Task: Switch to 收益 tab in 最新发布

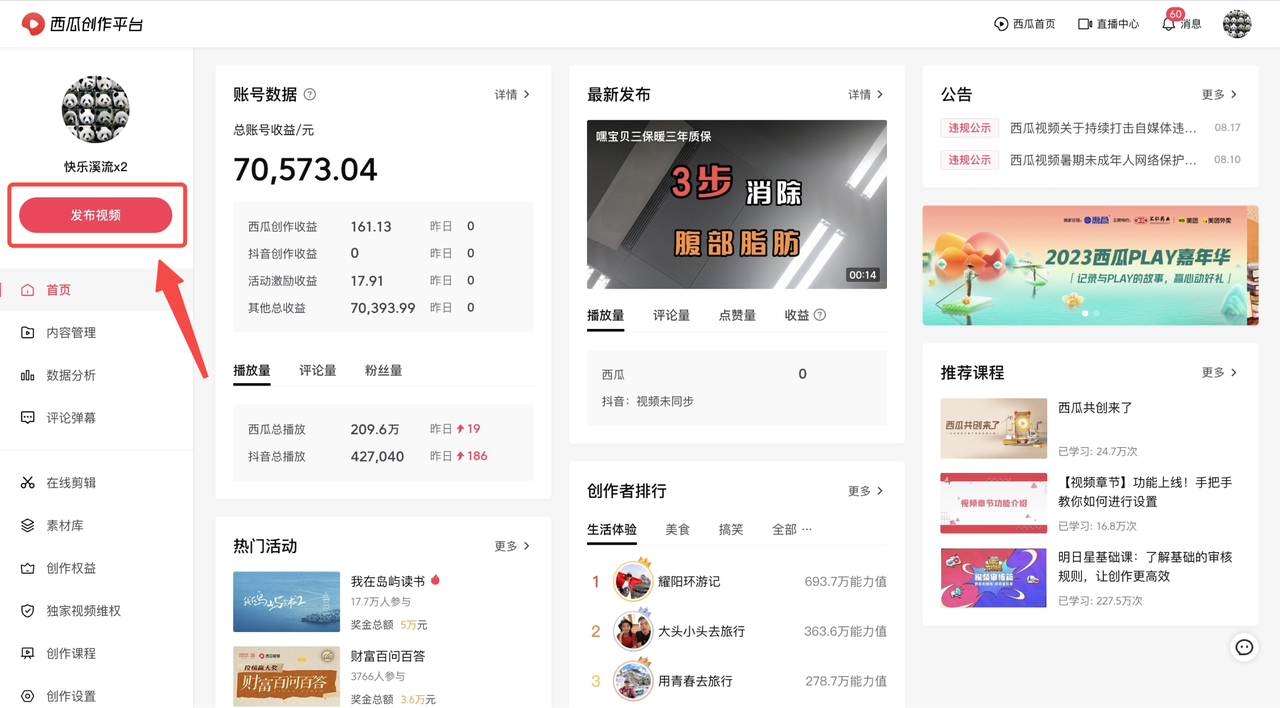Action: click(805, 315)
